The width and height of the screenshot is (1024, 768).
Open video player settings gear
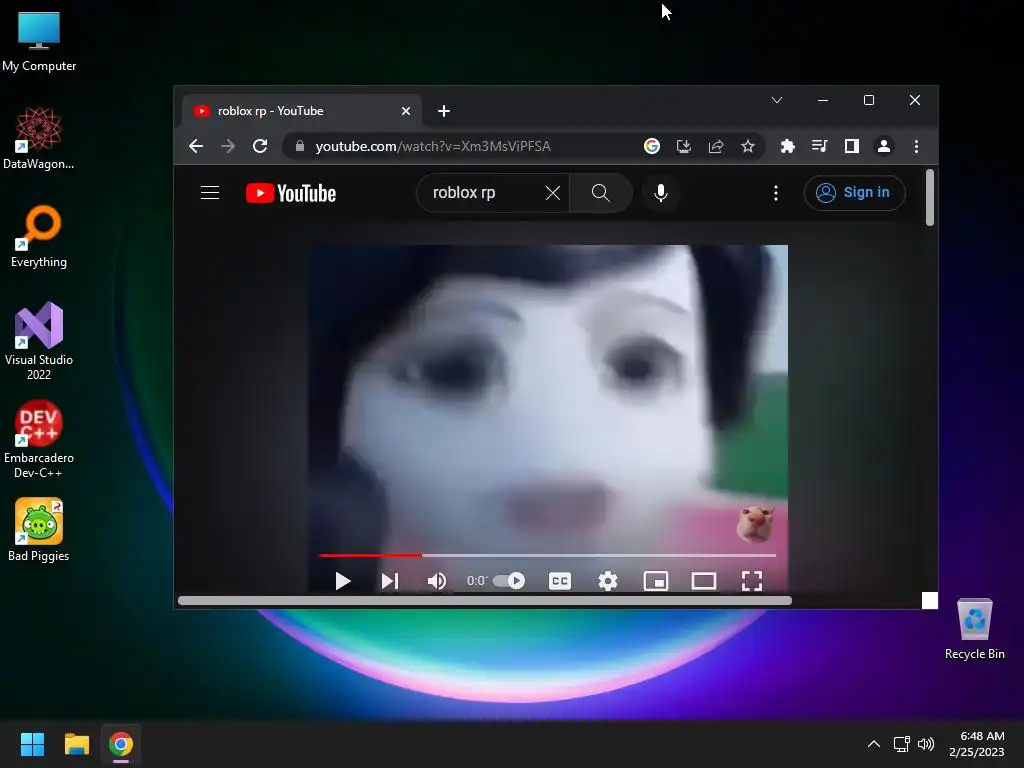point(607,581)
